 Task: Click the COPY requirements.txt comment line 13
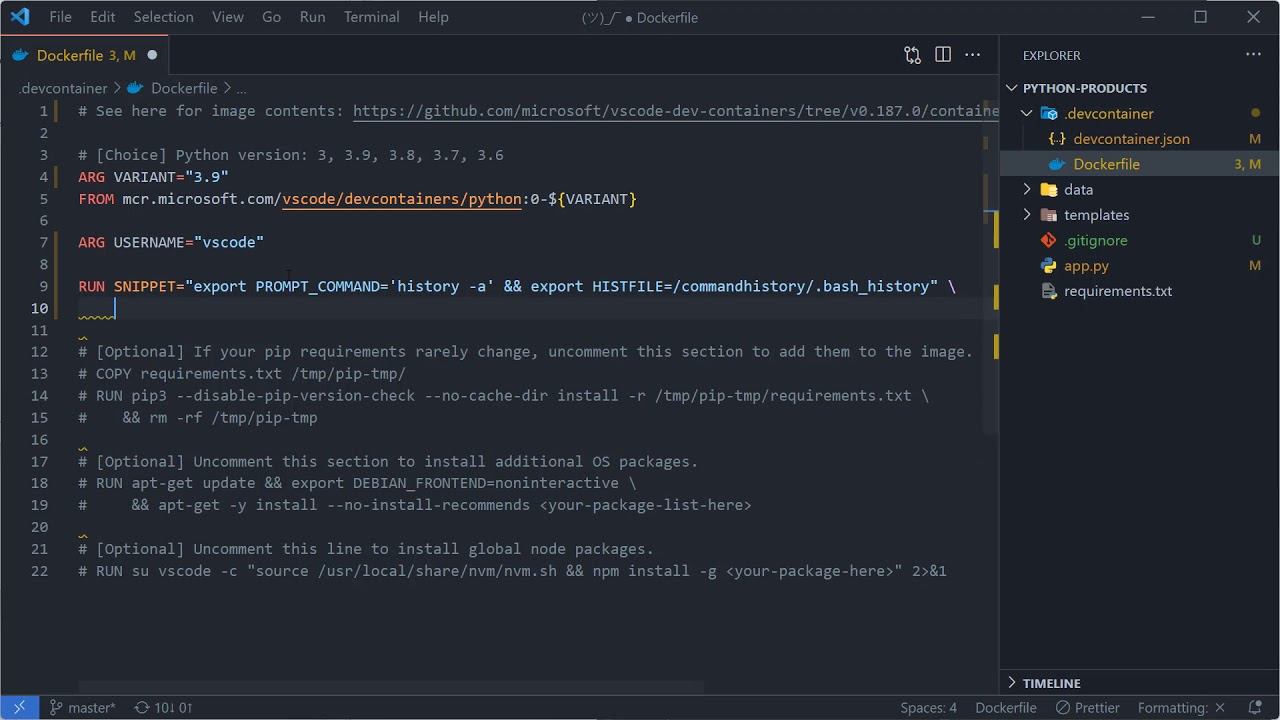tap(242, 374)
